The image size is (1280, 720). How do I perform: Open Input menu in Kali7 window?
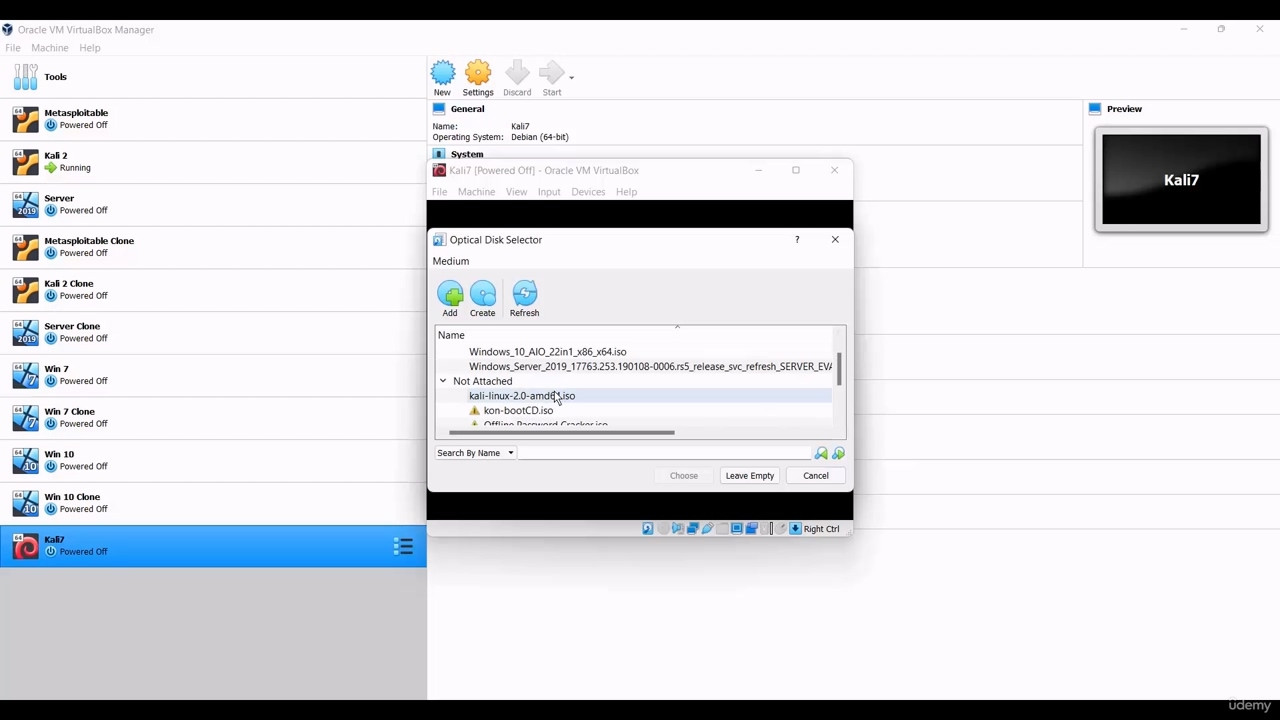click(x=549, y=192)
